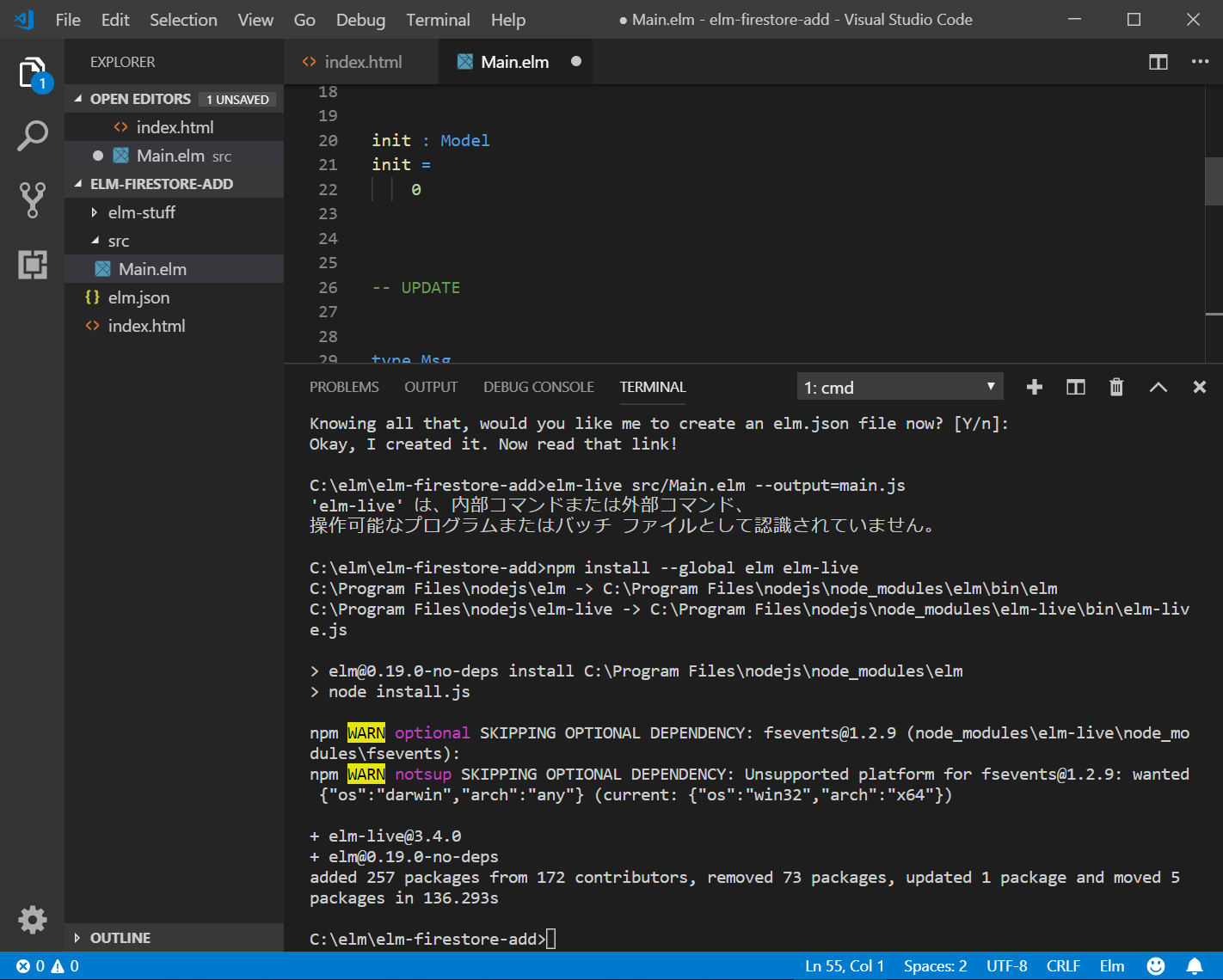Open the Terminal menu in menu bar
Screen dimensions: 1223x980
click(438, 20)
